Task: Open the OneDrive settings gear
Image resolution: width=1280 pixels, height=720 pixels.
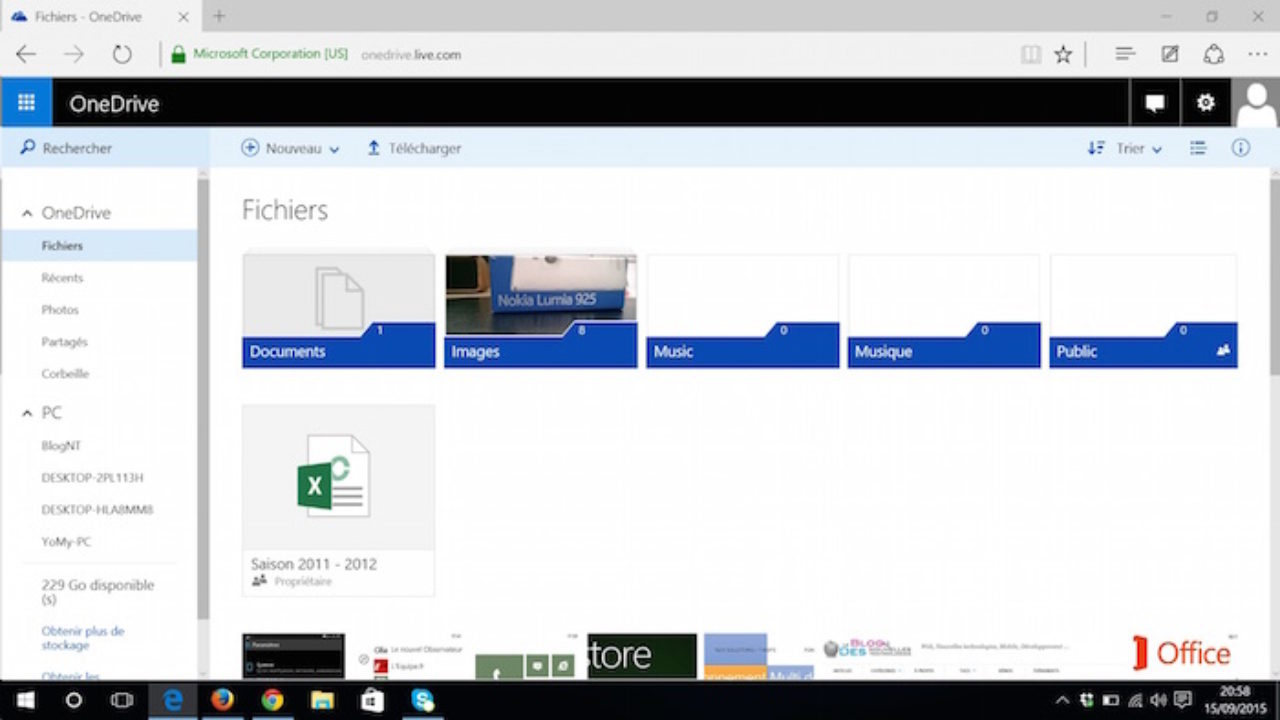Action: point(1205,103)
